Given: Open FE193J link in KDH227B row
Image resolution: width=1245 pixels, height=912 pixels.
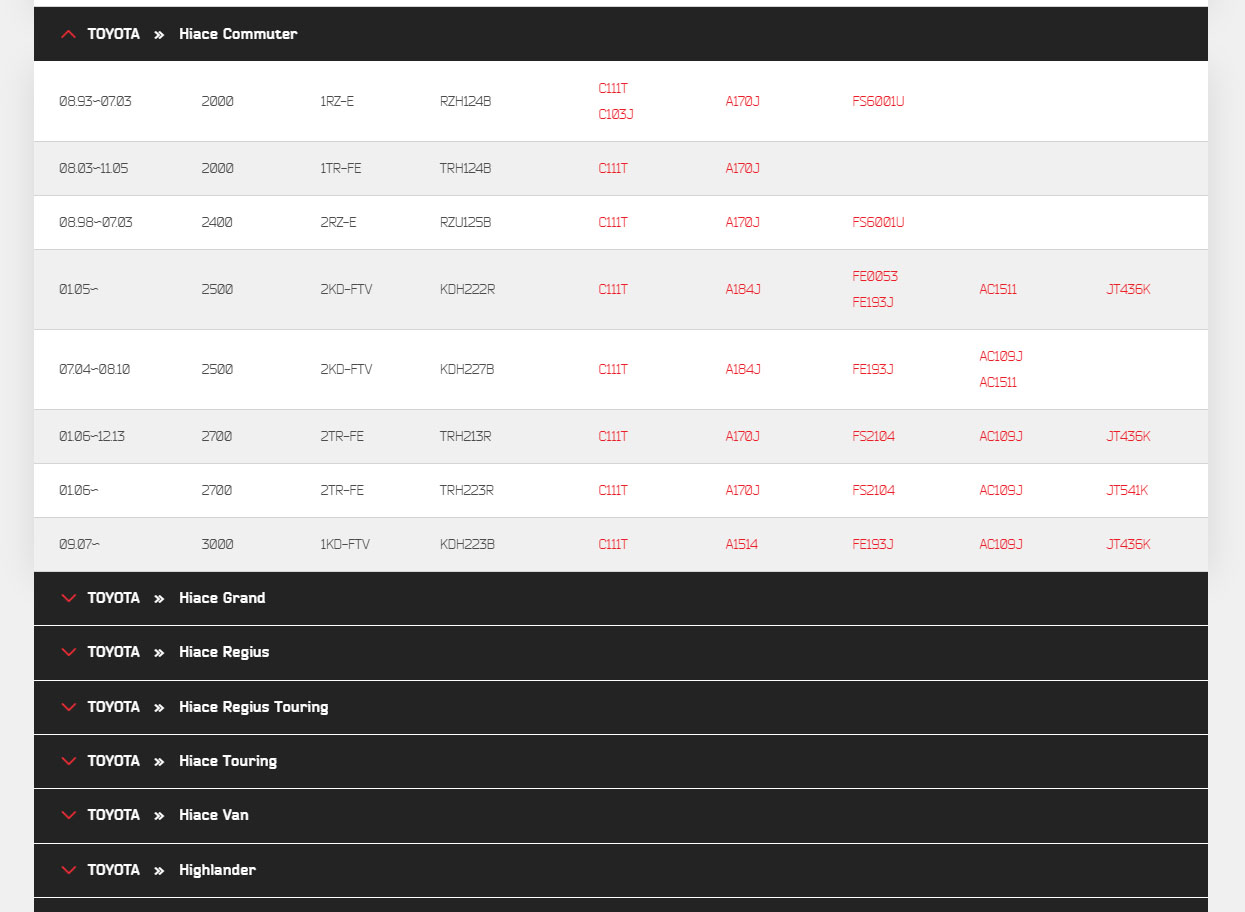Looking at the screenshot, I should [873, 369].
